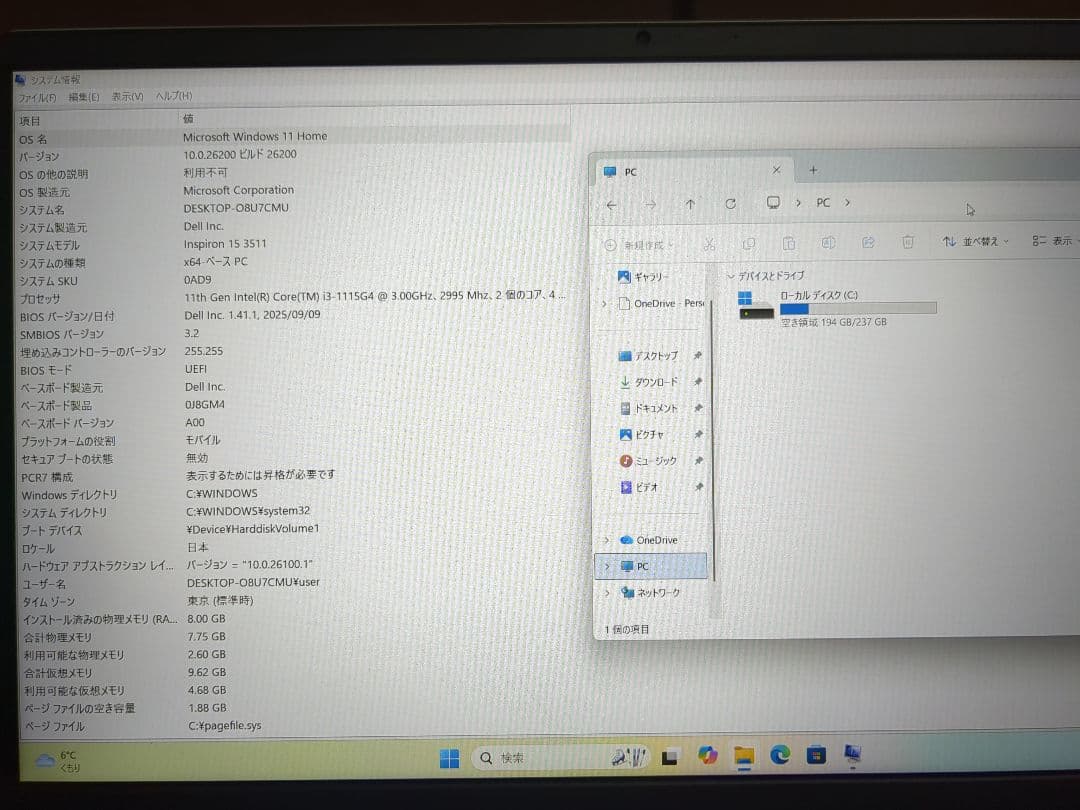The image size is (1080, 810).
Task: Select the Paste icon
Action: [789, 244]
